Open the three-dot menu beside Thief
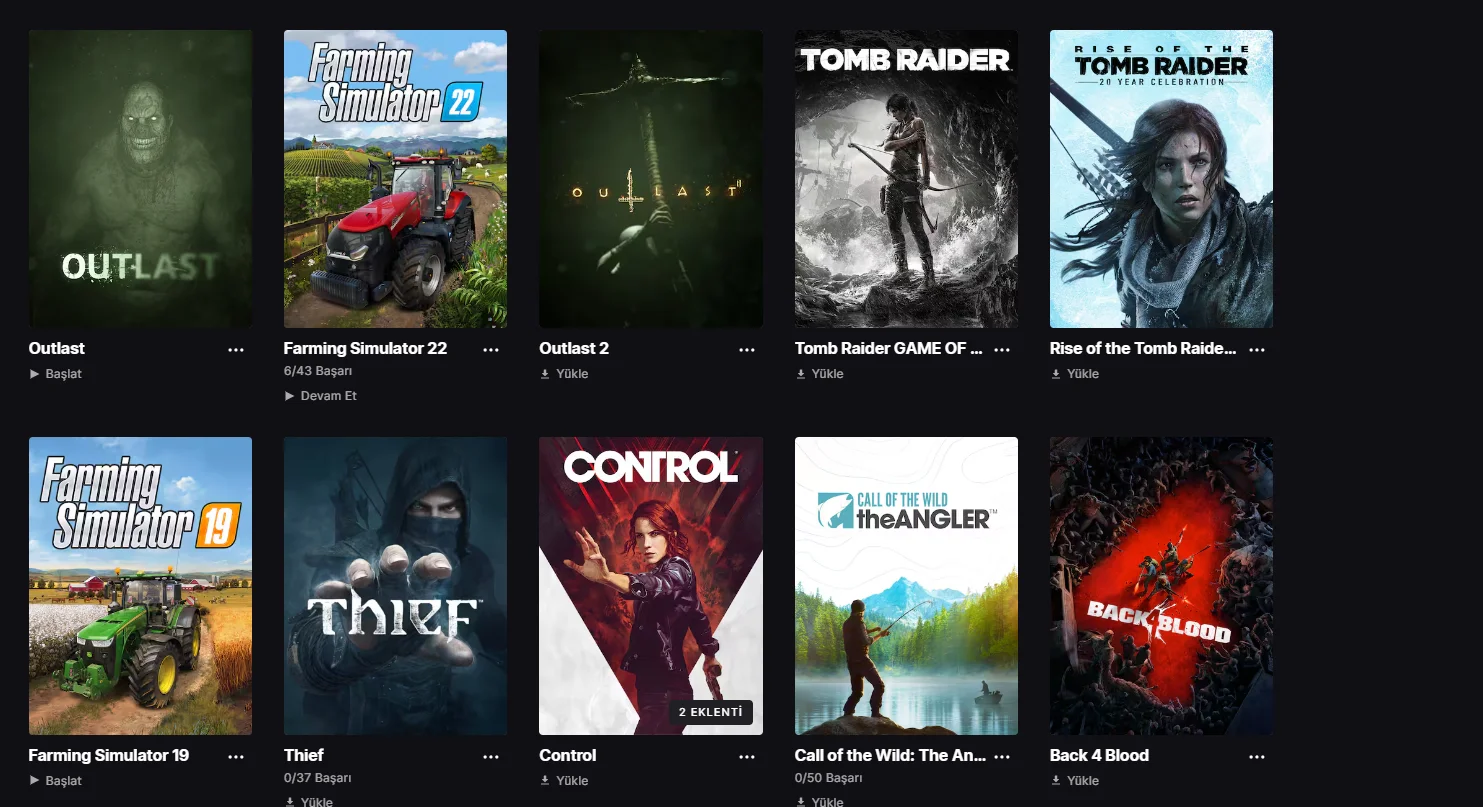Image resolution: width=1483 pixels, height=807 pixels. (491, 757)
